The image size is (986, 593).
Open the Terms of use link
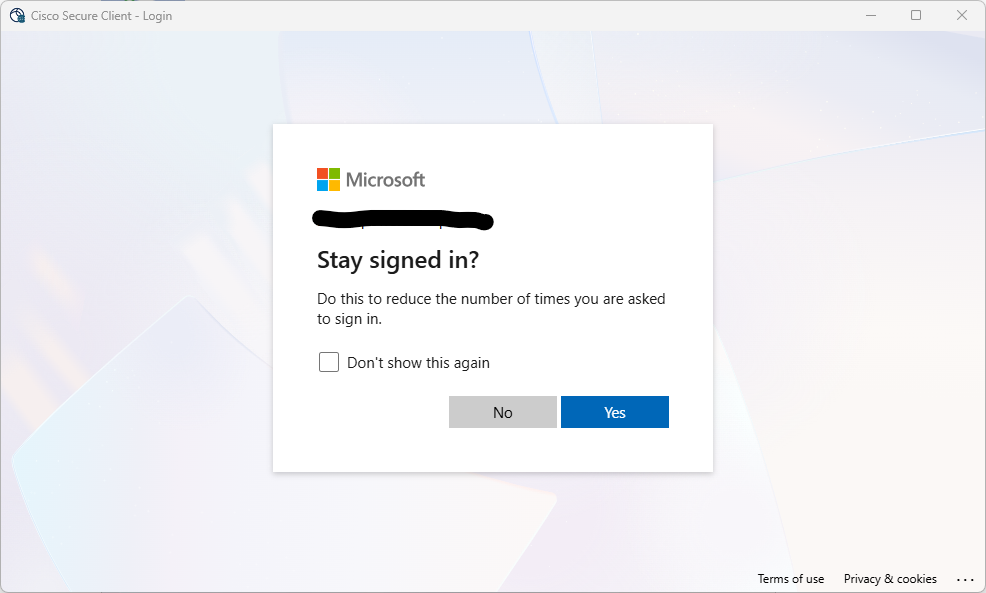tap(790, 579)
